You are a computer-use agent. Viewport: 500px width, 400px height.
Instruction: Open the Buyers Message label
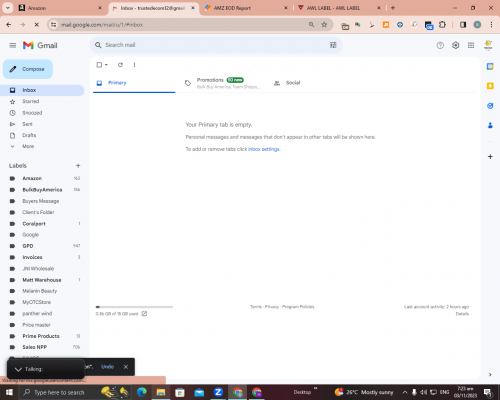[42, 201]
